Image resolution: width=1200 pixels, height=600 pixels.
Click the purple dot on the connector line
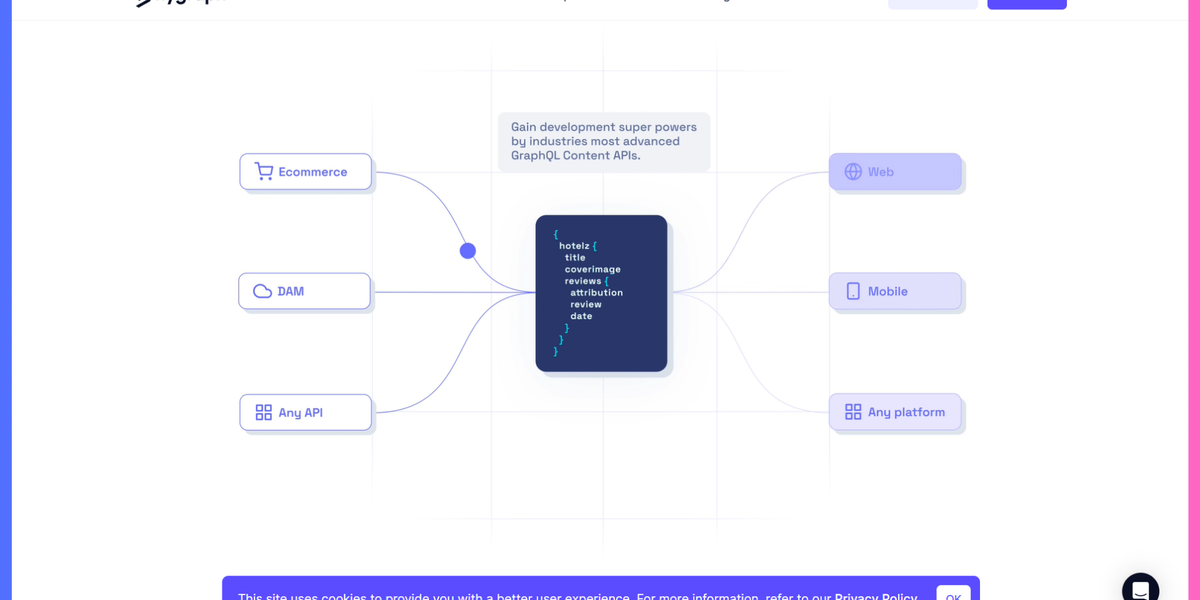coord(467,250)
